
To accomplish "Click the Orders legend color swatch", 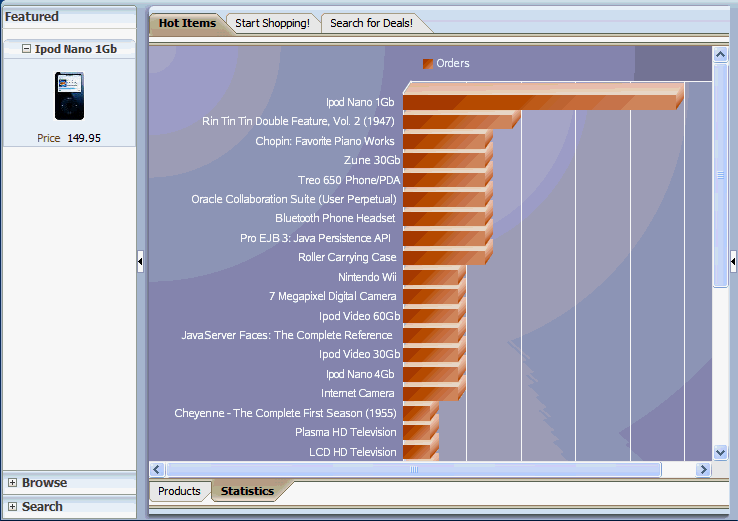I will pyautogui.click(x=427, y=64).
